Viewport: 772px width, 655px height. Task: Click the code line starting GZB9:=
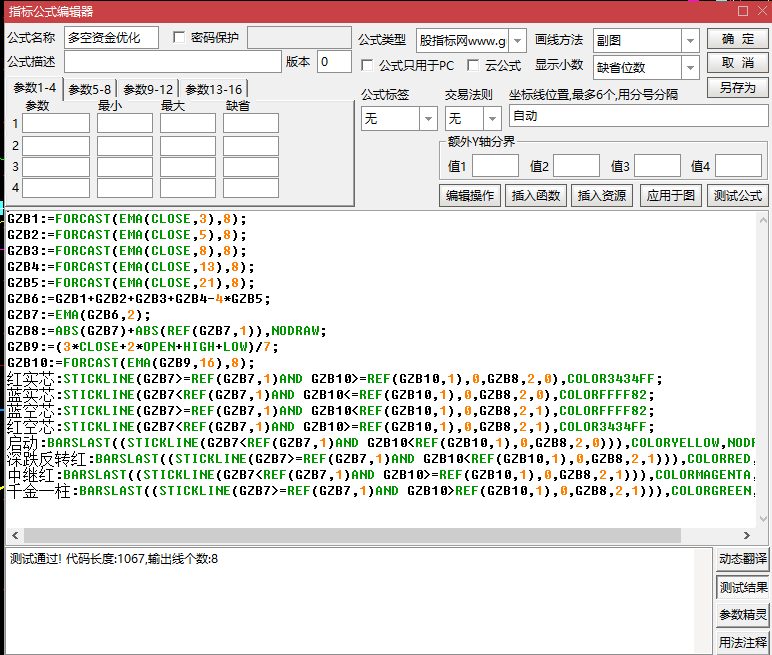(x=143, y=347)
